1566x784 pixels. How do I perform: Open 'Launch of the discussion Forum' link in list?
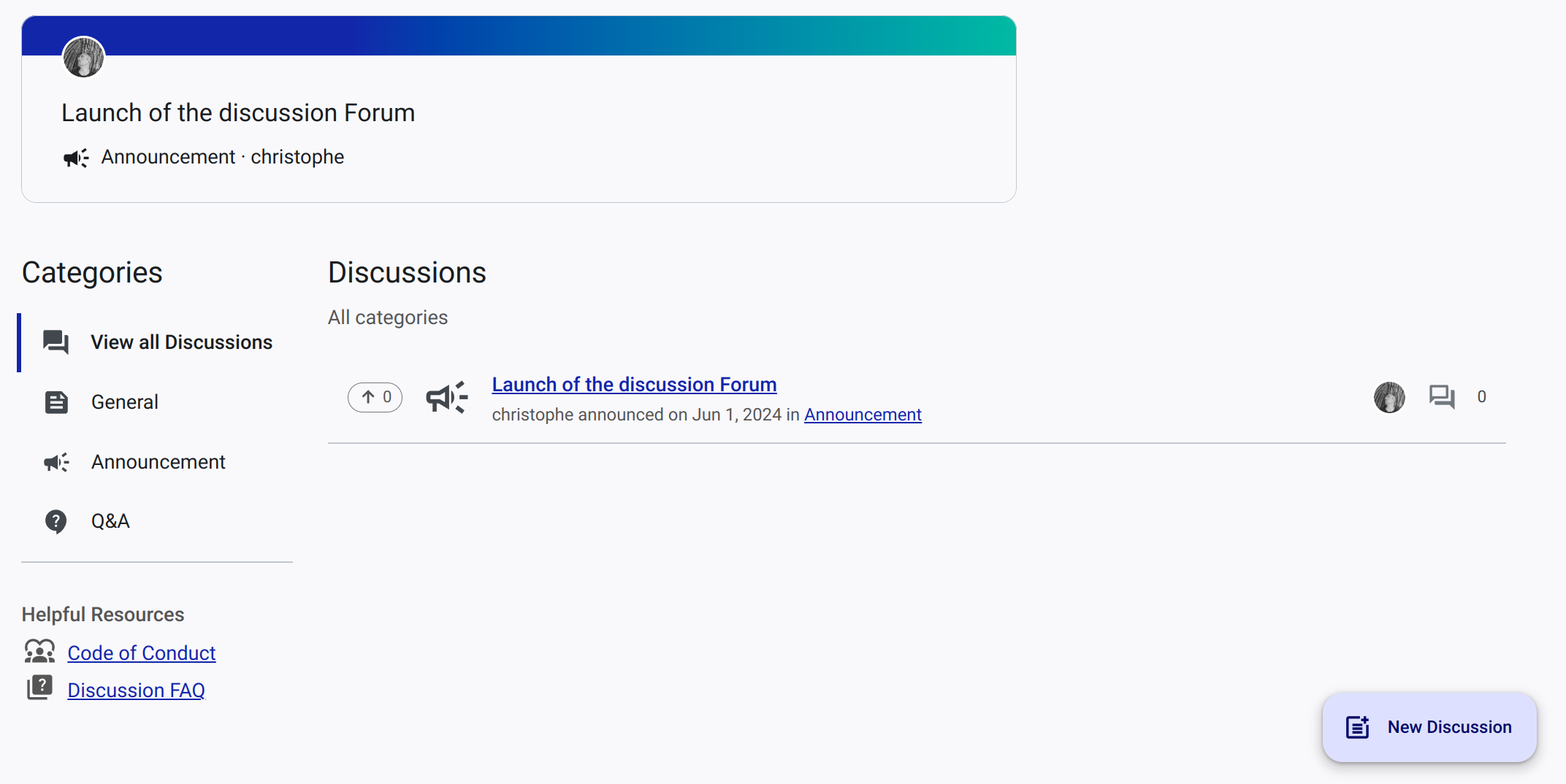point(634,384)
